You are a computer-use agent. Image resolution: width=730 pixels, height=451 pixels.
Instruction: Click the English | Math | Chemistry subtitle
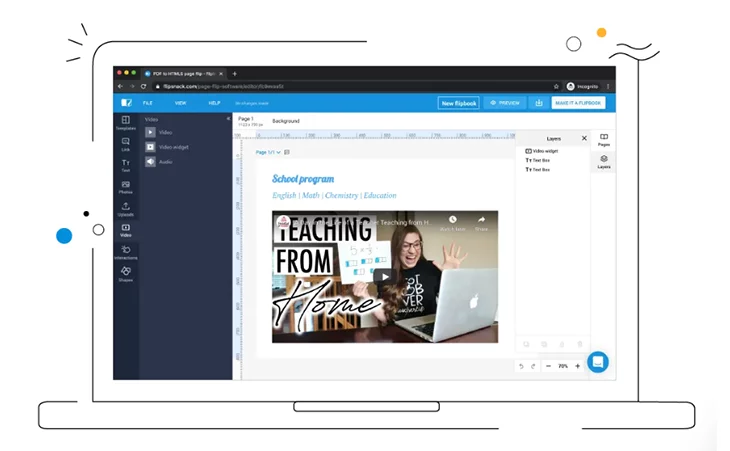pos(334,195)
